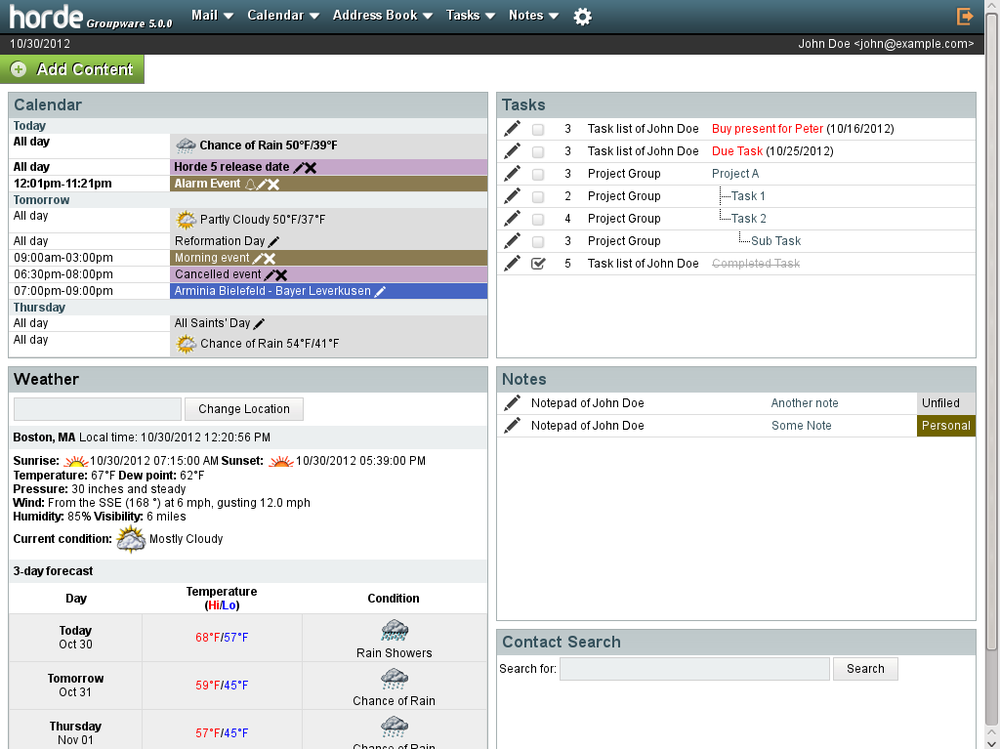Open the Notes menu in navigation bar
The image size is (1000, 749).
pyautogui.click(x=533, y=15)
